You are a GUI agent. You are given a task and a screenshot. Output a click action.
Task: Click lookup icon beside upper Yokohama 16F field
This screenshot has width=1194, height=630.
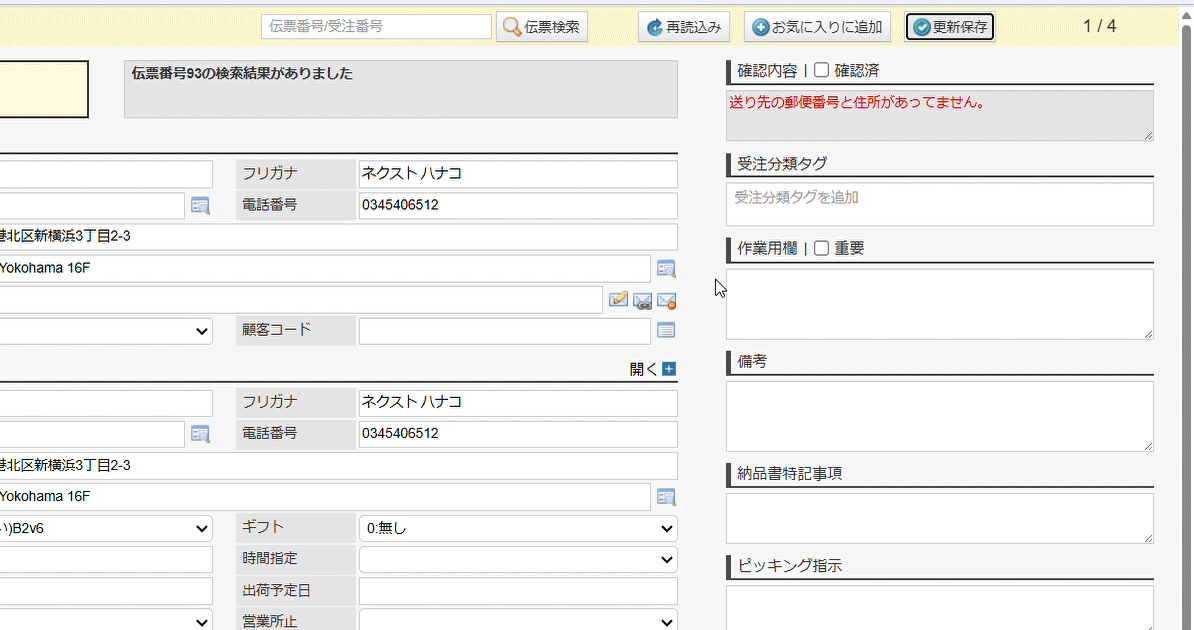666,268
